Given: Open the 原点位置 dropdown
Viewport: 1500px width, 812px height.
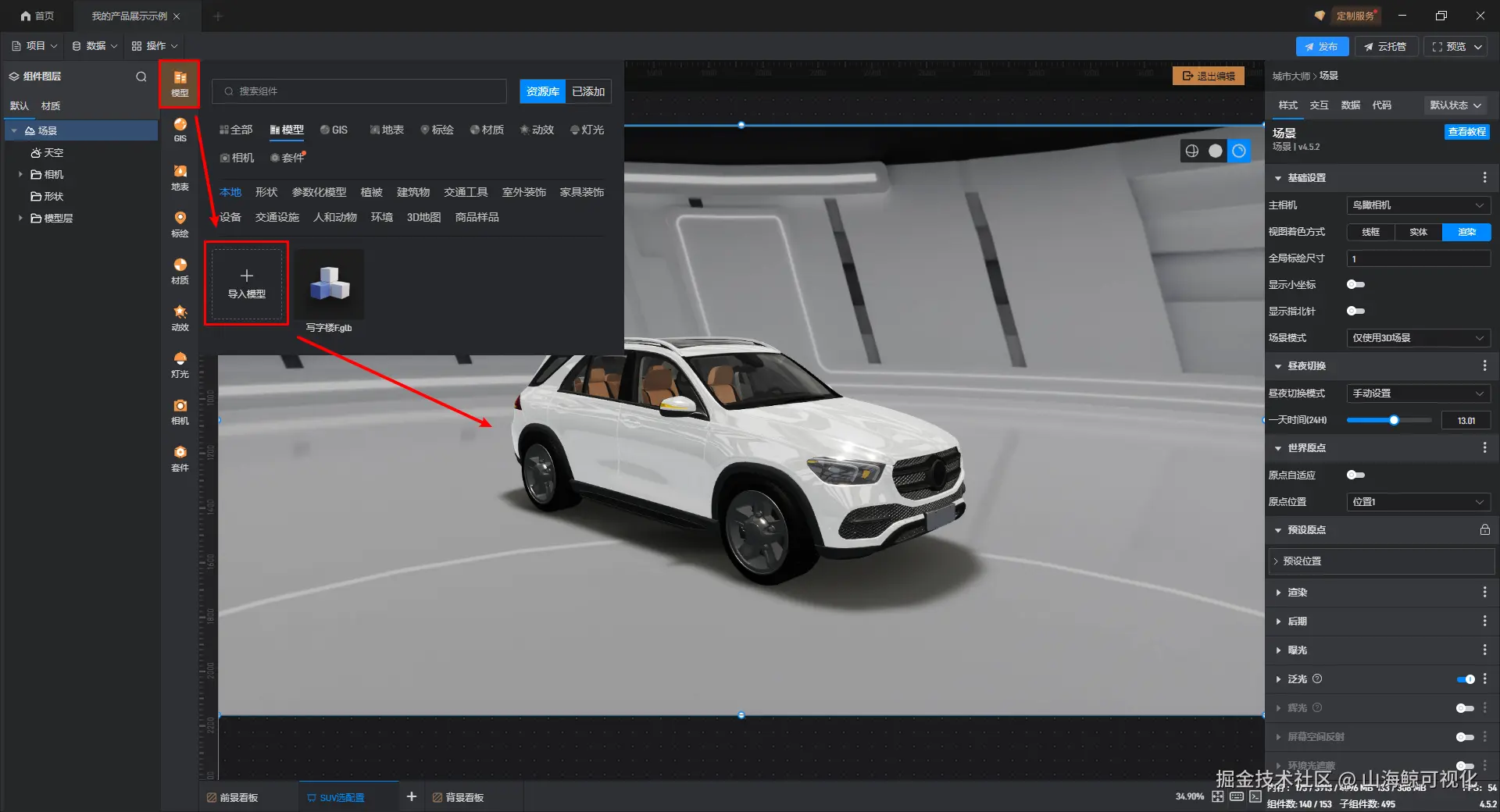Looking at the screenshot, I should tap(1419, 502).
